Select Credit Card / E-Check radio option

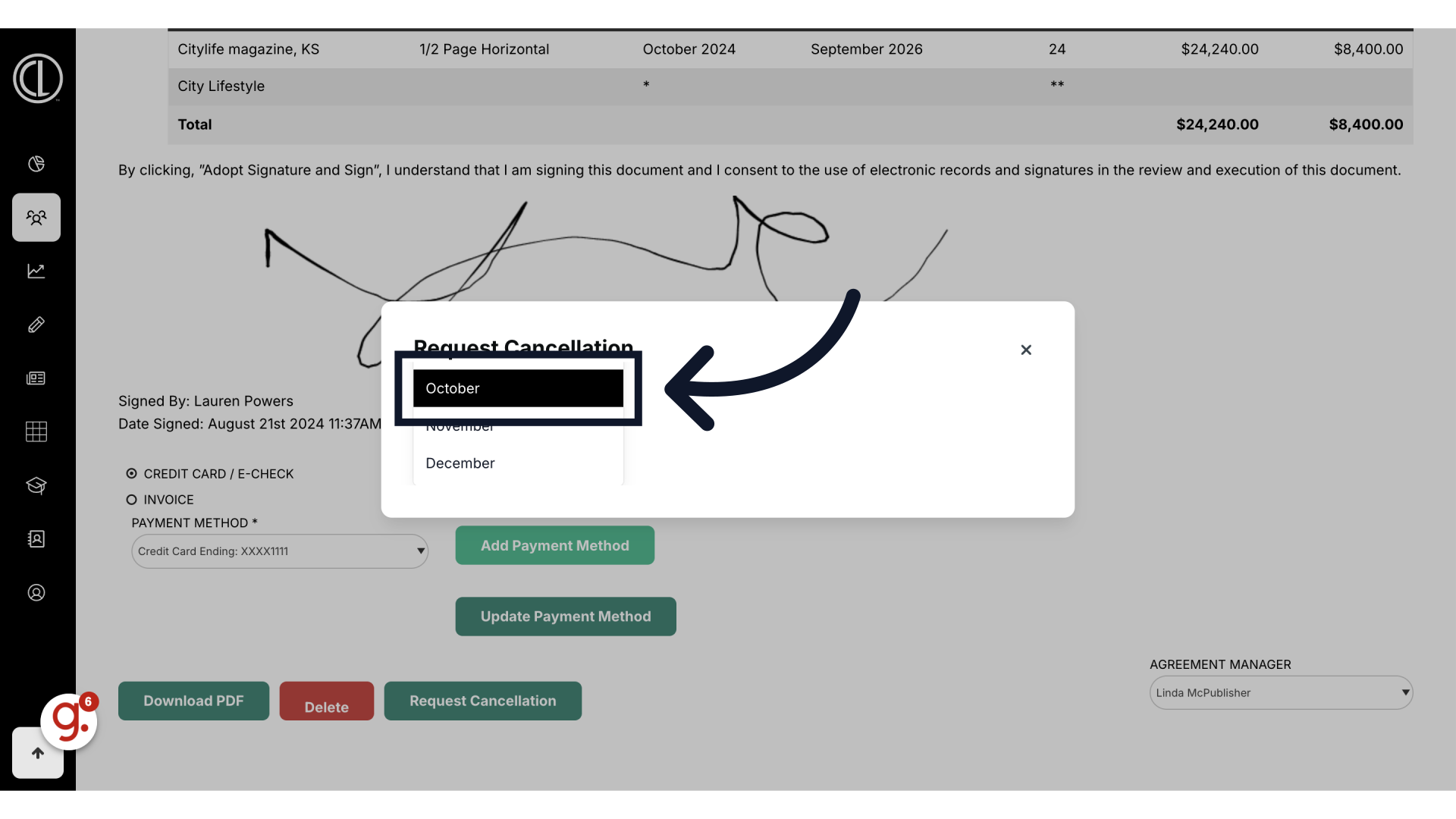click(x=132, y=474)
